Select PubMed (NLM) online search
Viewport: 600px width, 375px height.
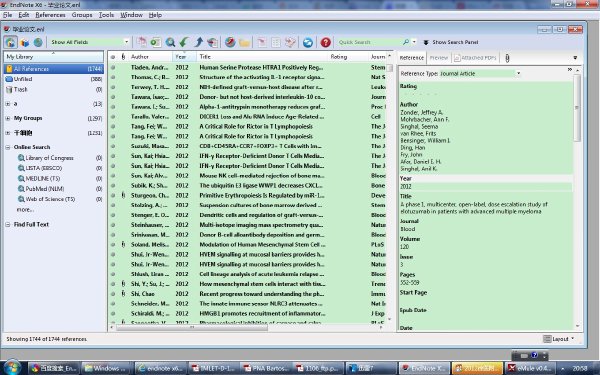point(45,189)
